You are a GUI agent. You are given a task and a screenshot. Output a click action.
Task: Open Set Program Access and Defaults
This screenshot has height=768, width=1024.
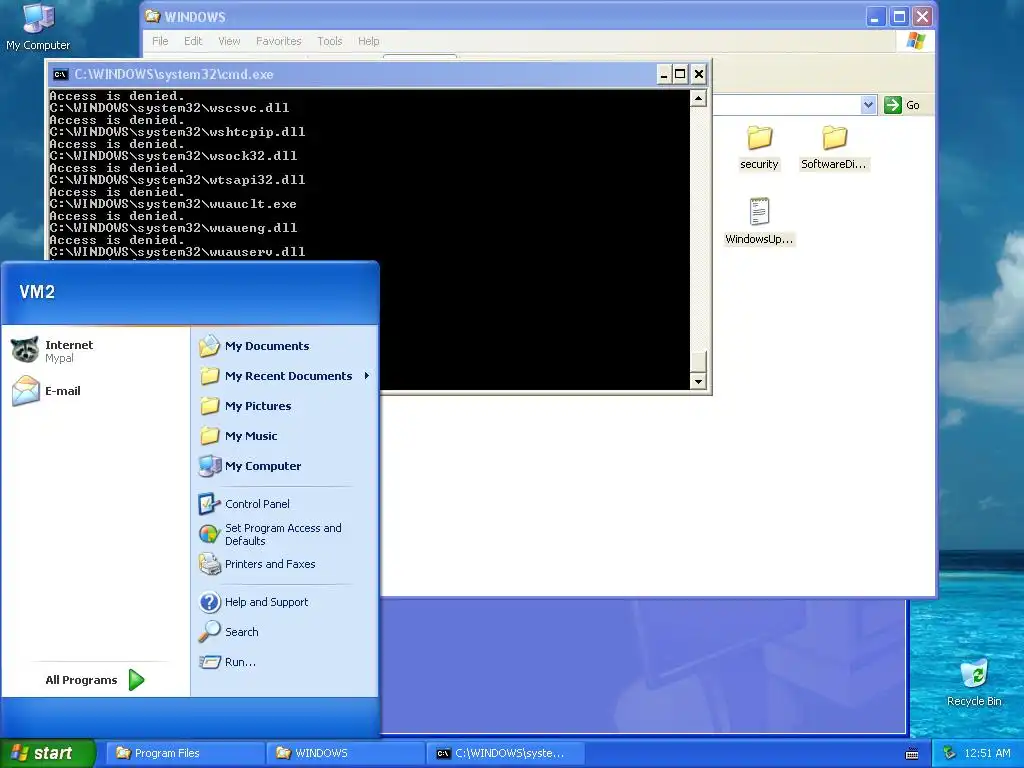point(285,534)
